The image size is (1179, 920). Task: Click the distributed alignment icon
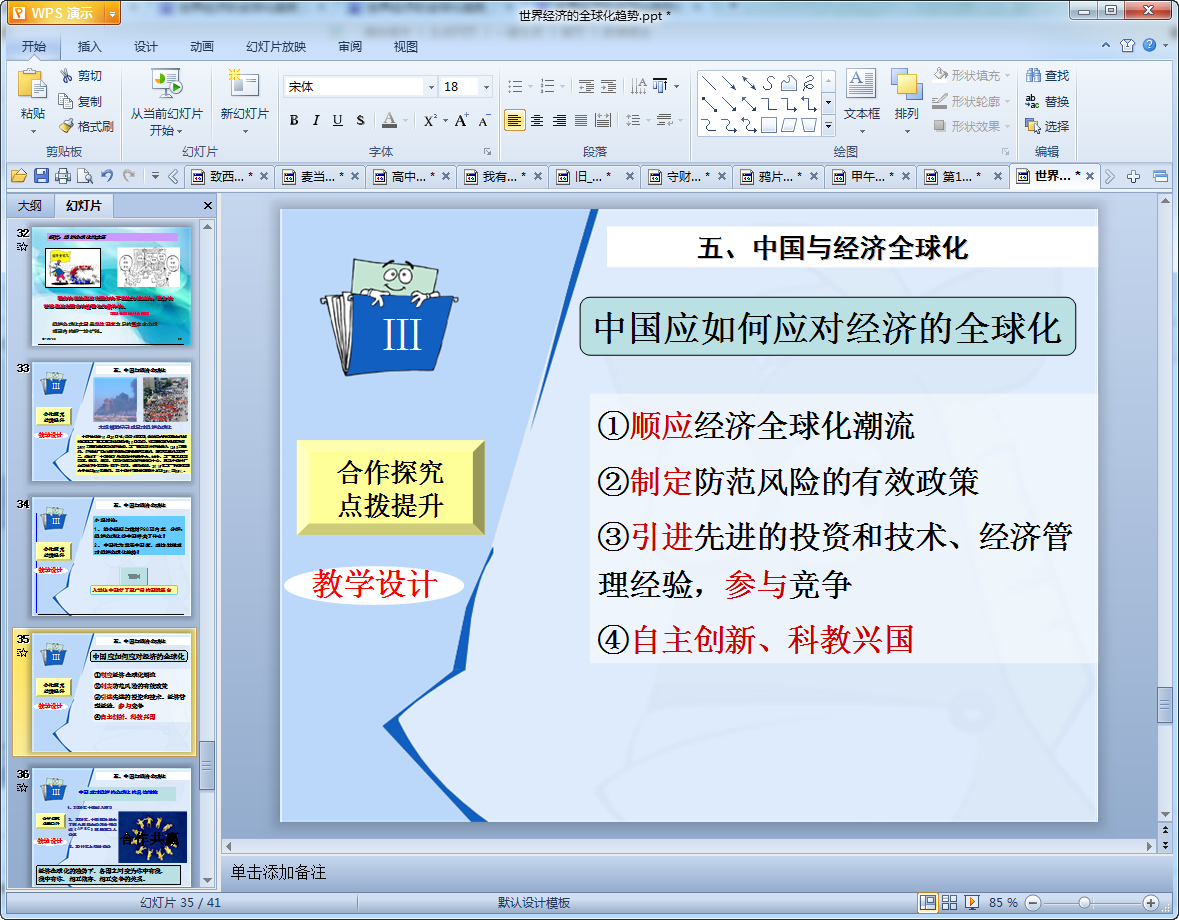coord(603,120)
